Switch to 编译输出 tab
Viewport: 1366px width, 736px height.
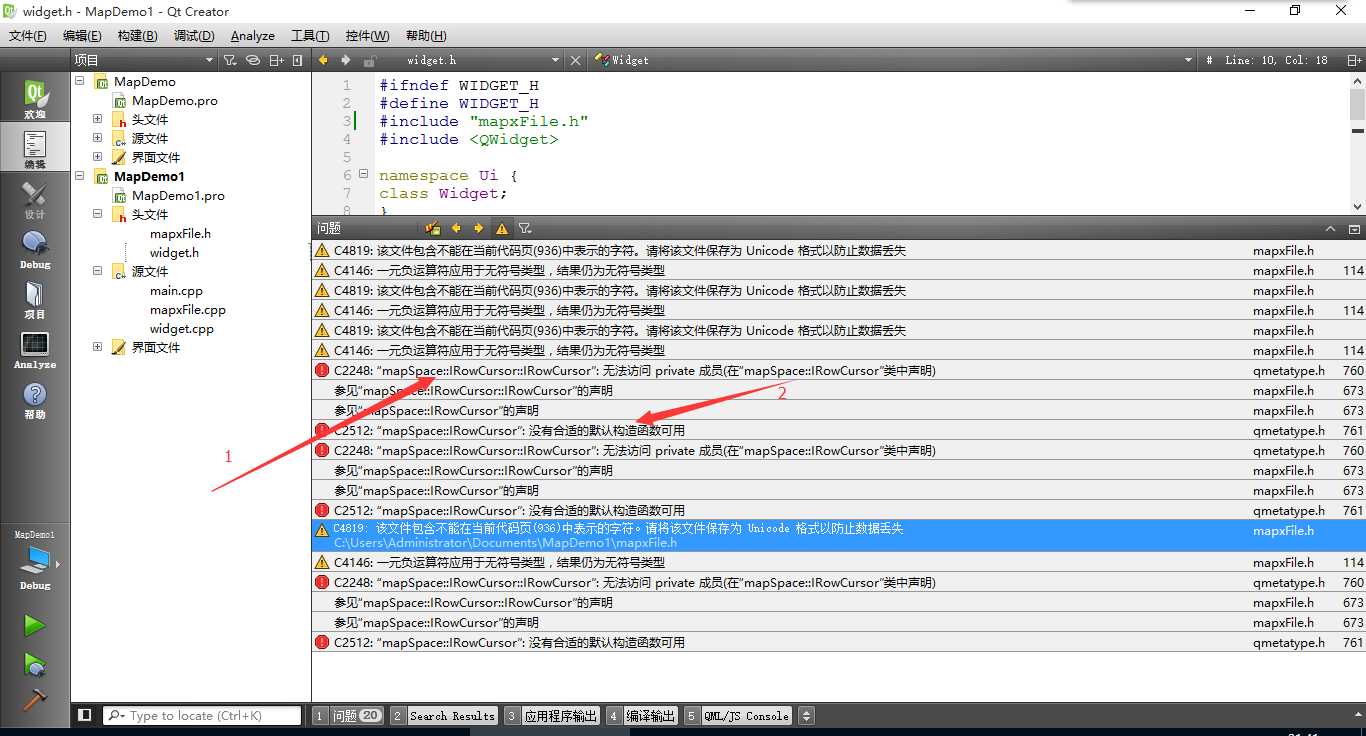click(x=642, y=715)
